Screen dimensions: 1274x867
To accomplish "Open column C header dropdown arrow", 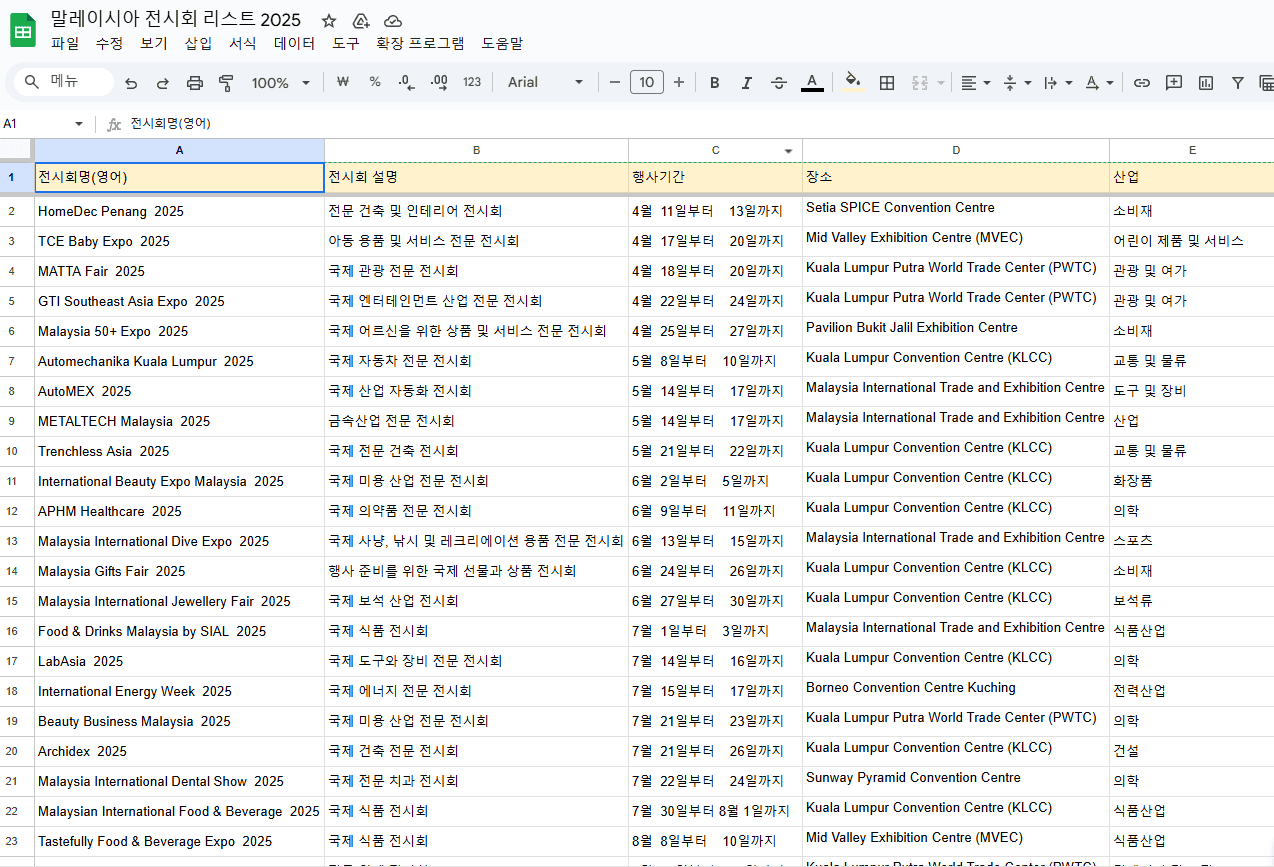I will pos(788,151).
